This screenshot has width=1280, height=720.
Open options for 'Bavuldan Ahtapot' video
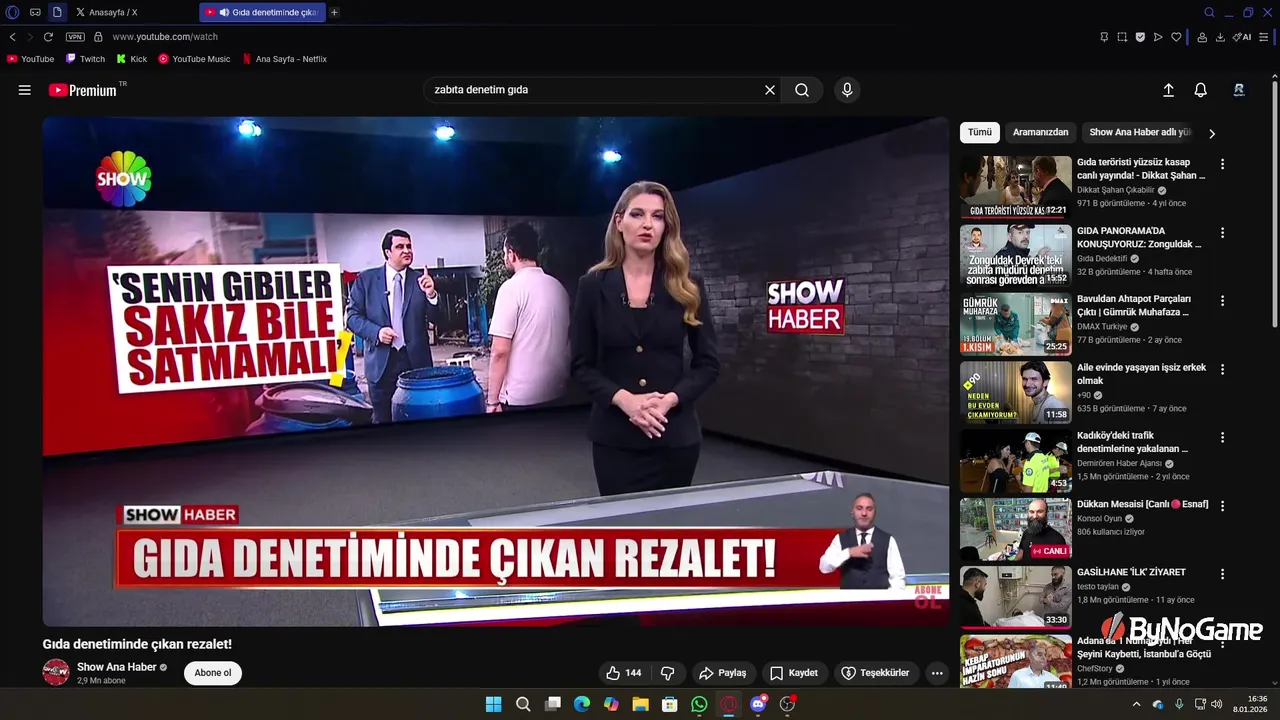click(1222, 301)
